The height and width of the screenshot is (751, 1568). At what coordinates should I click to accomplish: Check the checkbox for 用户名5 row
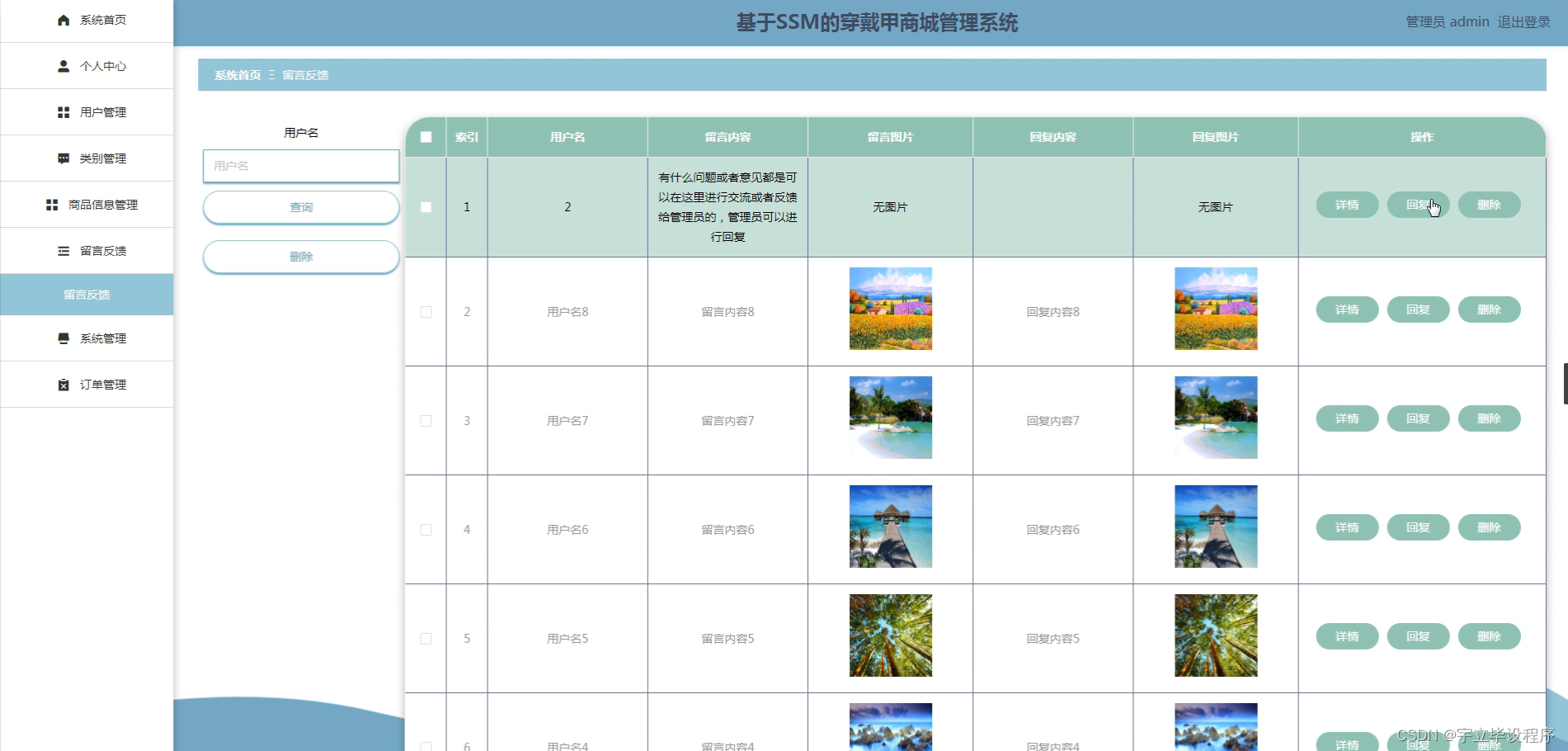pyautogui.click(x=426, y=639)
